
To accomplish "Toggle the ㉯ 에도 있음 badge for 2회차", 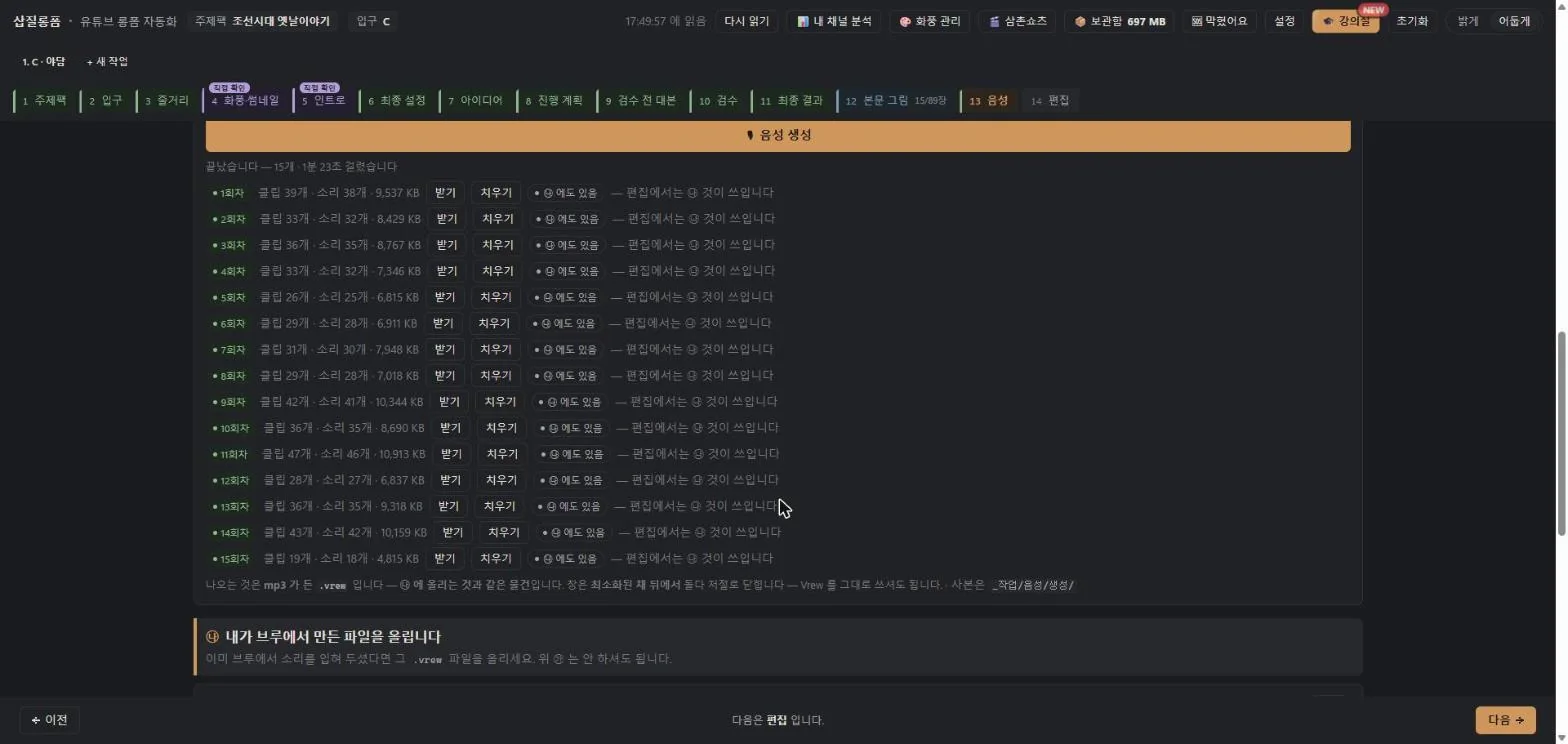I will click(x=567, y=219).
